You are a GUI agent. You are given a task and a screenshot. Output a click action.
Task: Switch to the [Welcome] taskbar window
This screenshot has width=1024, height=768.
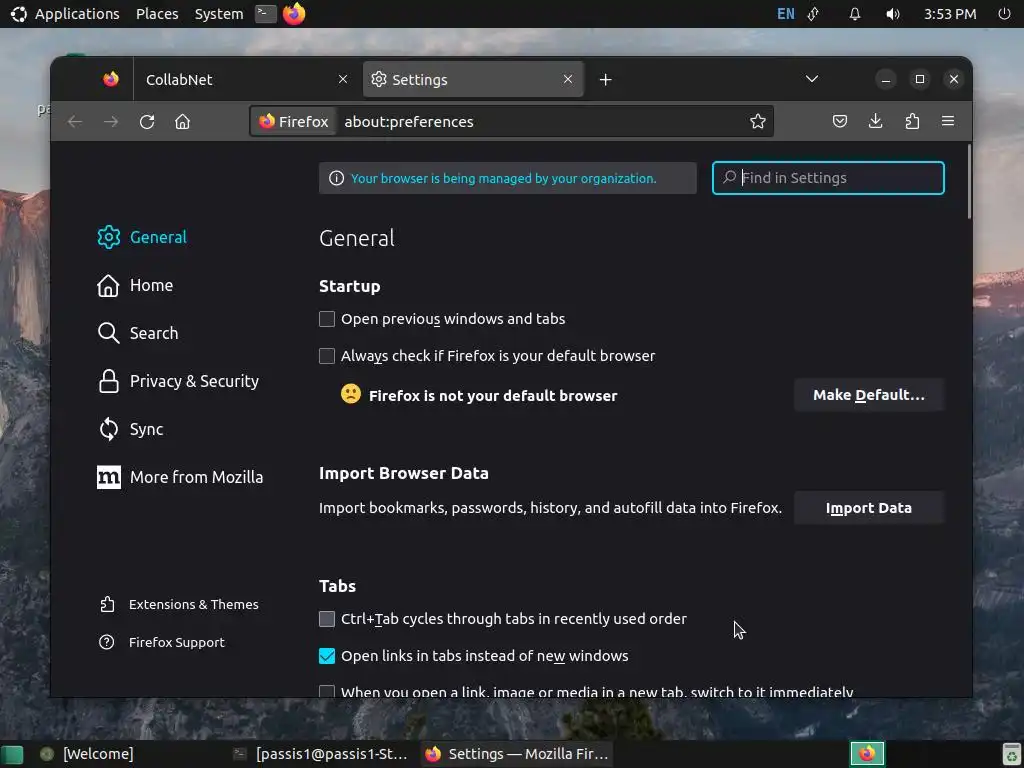pyautogui.click(x=86, y=754)
